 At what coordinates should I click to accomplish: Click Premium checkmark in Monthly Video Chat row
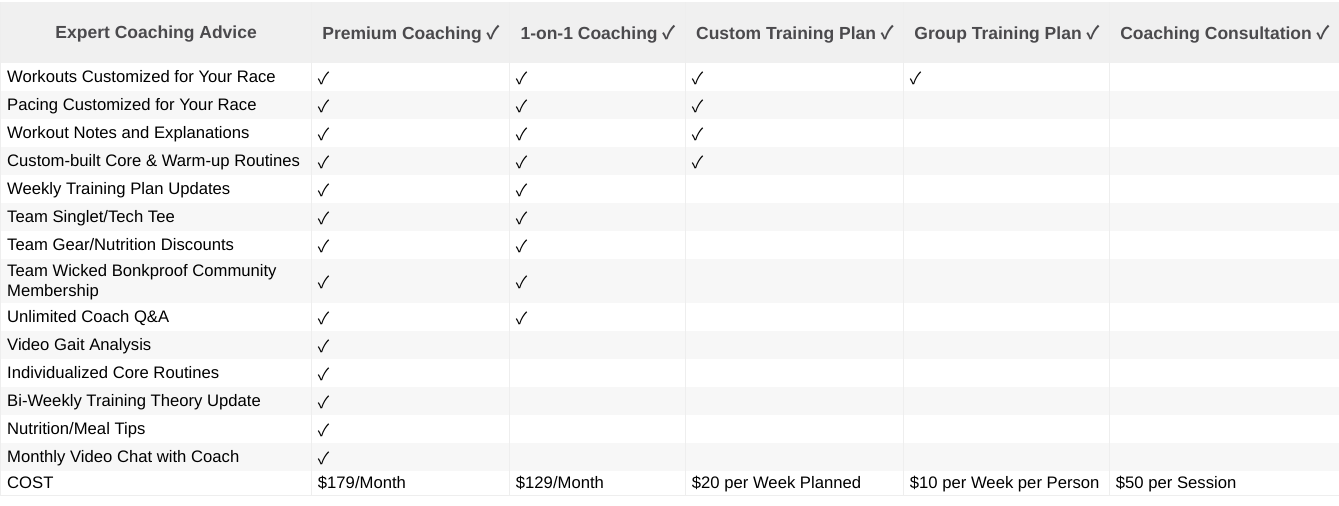(x=324, y=458)
